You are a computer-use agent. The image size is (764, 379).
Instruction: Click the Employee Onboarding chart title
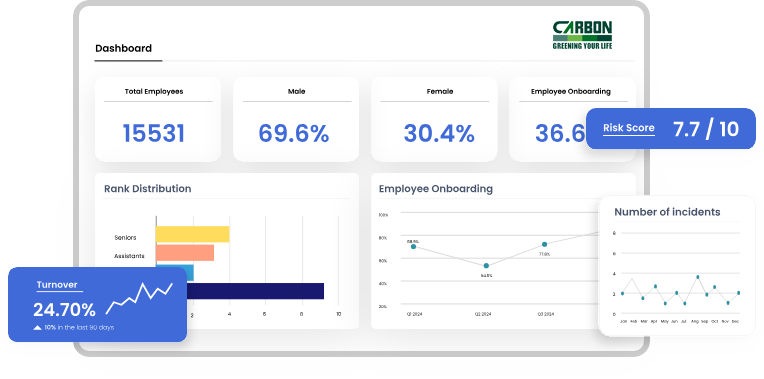[x=436, y=189]
